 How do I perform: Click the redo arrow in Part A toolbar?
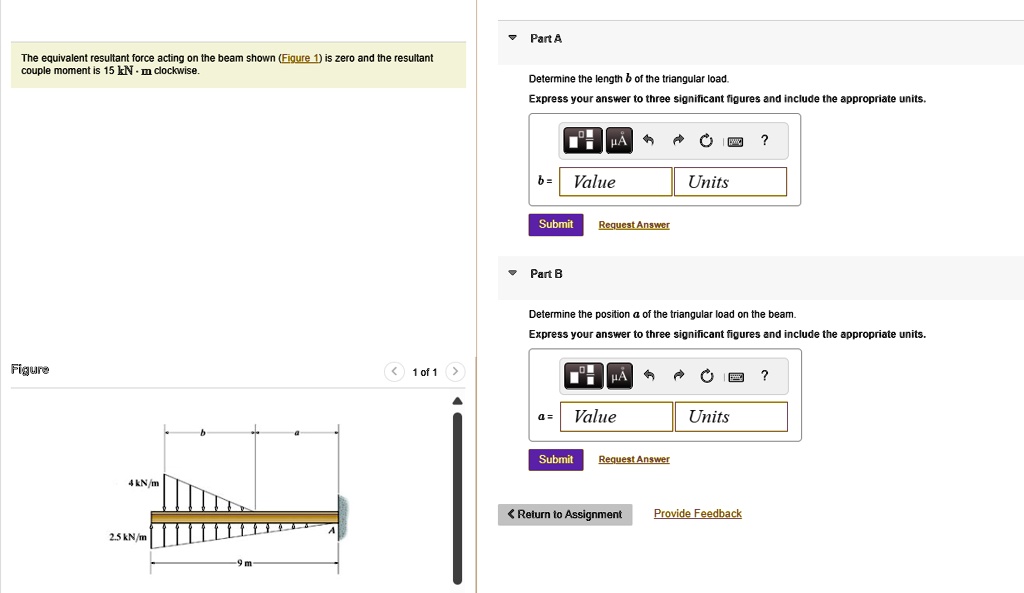coord(678,140)
